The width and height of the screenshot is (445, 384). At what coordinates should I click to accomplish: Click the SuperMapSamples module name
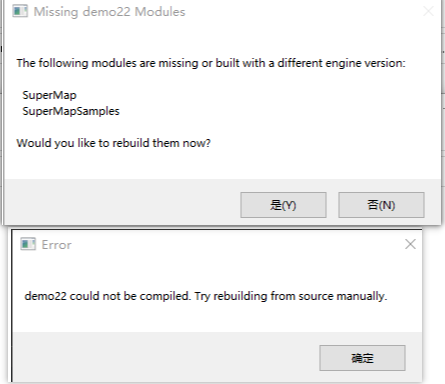tap(71, 111)
